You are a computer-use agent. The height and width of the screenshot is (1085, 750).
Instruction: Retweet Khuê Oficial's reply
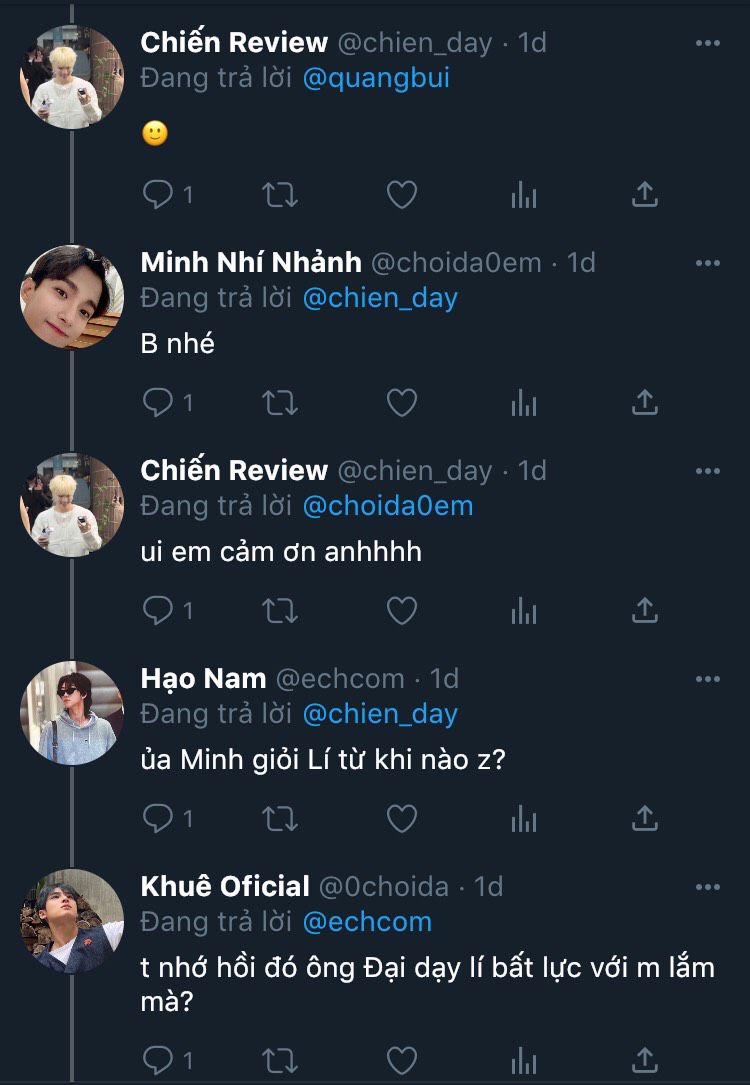click(x=280, y=1059)
